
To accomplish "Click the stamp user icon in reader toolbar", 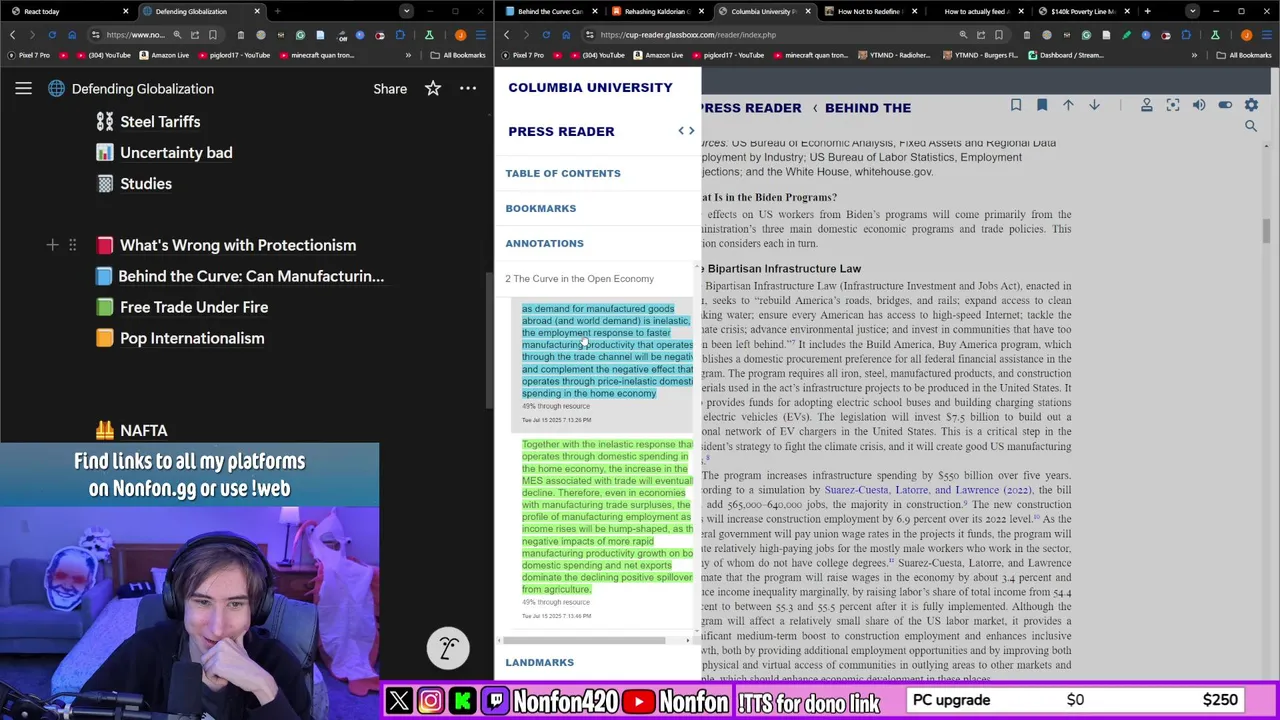I will (x=1147, y=105).
